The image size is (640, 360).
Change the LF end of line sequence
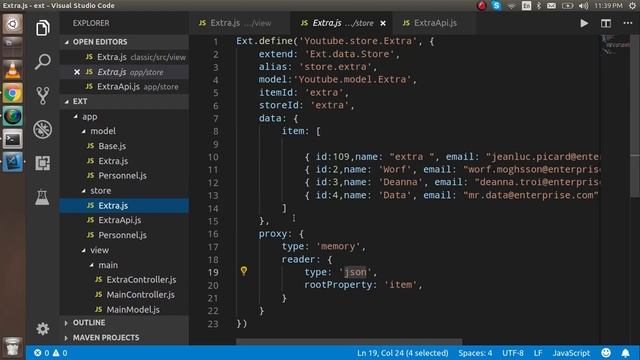538,353
